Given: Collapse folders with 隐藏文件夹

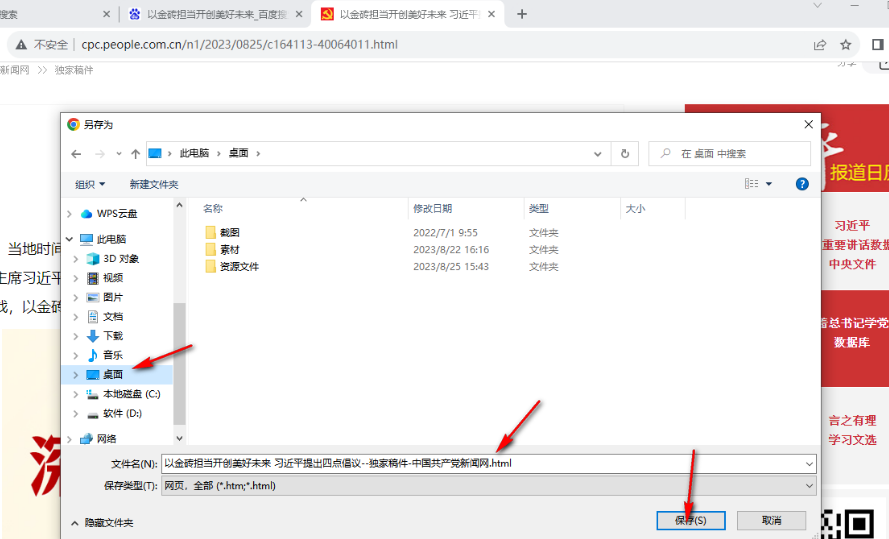Looking at the screenshot, I should 102,523.
